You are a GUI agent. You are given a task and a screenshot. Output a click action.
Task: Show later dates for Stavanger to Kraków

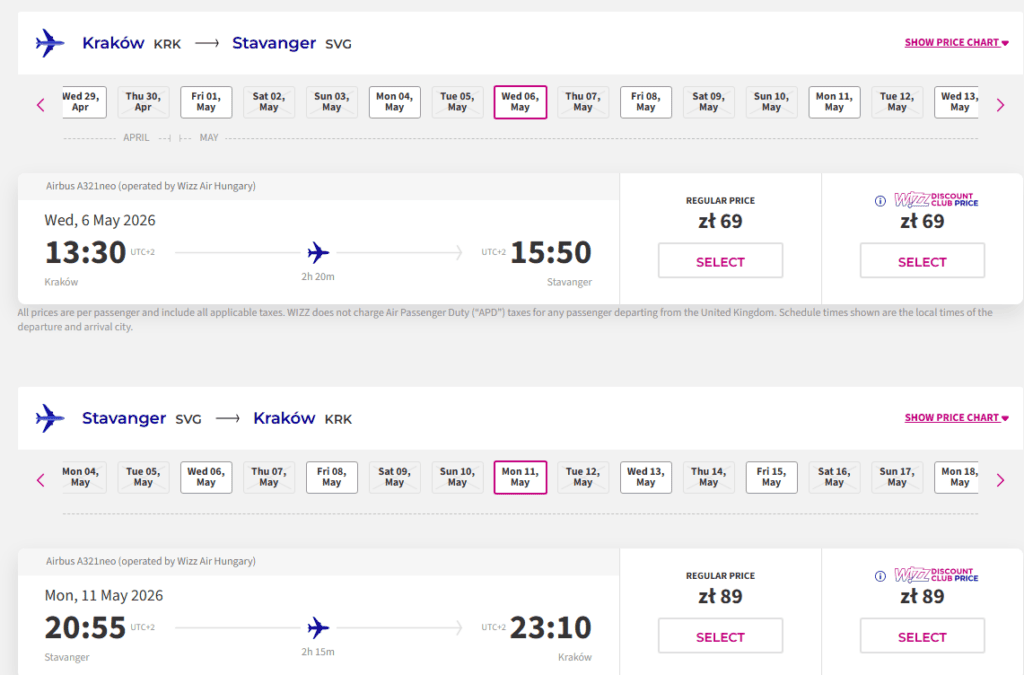coord(1000,479)
